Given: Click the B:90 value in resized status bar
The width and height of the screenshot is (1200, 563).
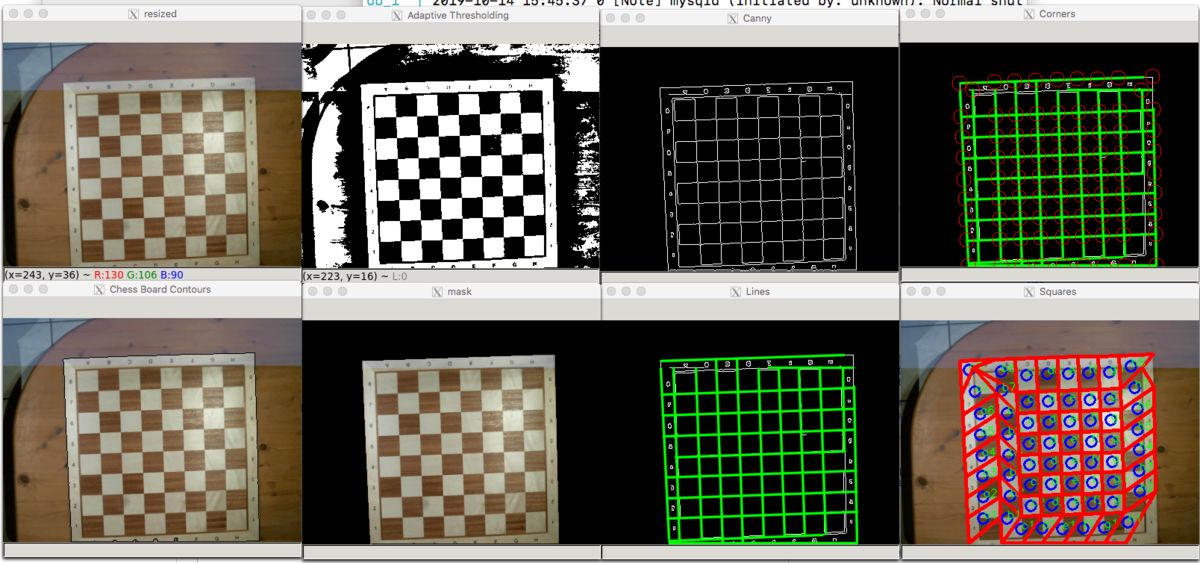Looking at the screenshot, I should coord(171,275).
